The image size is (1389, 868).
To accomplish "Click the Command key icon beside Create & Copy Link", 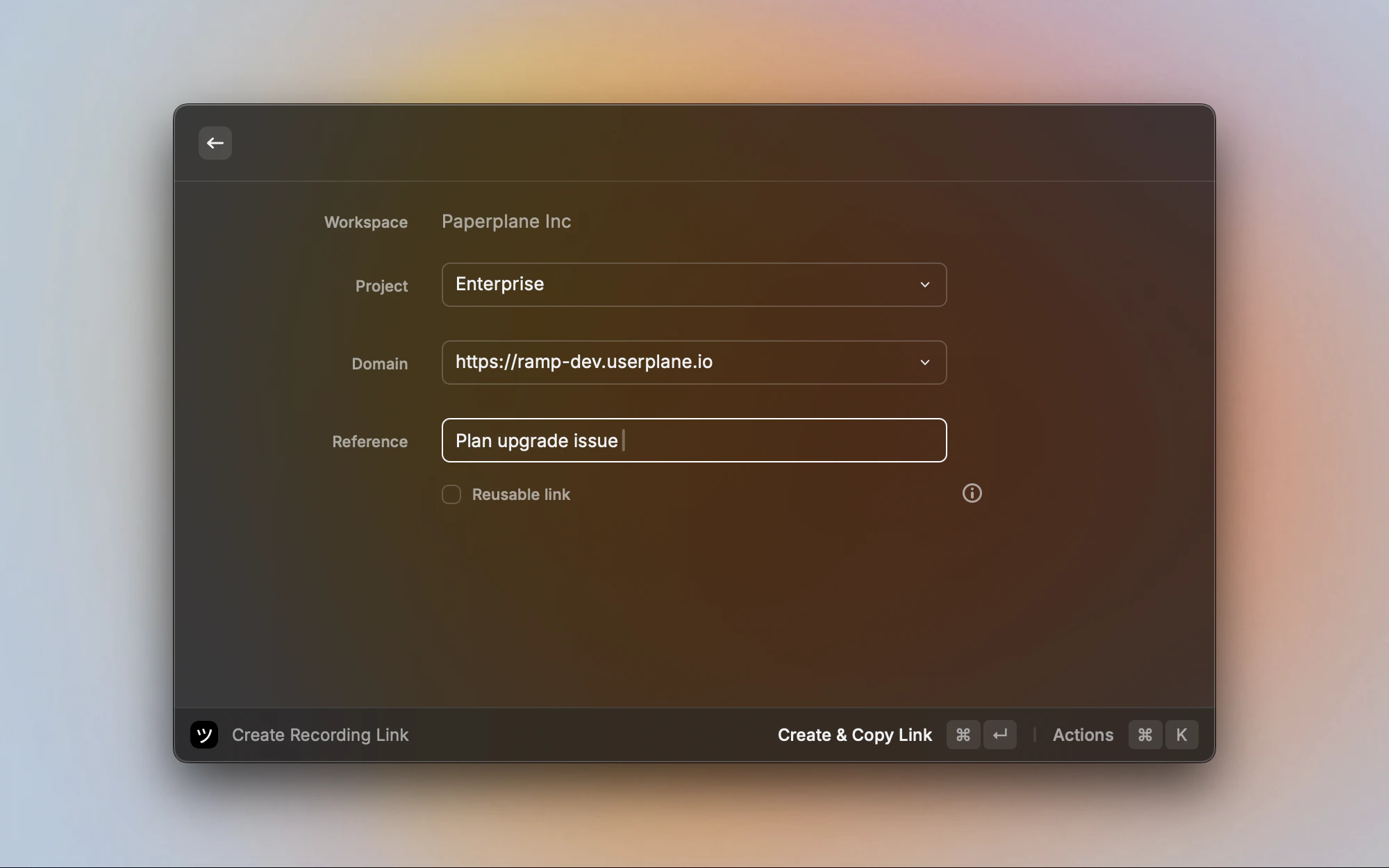I will pos(963,735).
